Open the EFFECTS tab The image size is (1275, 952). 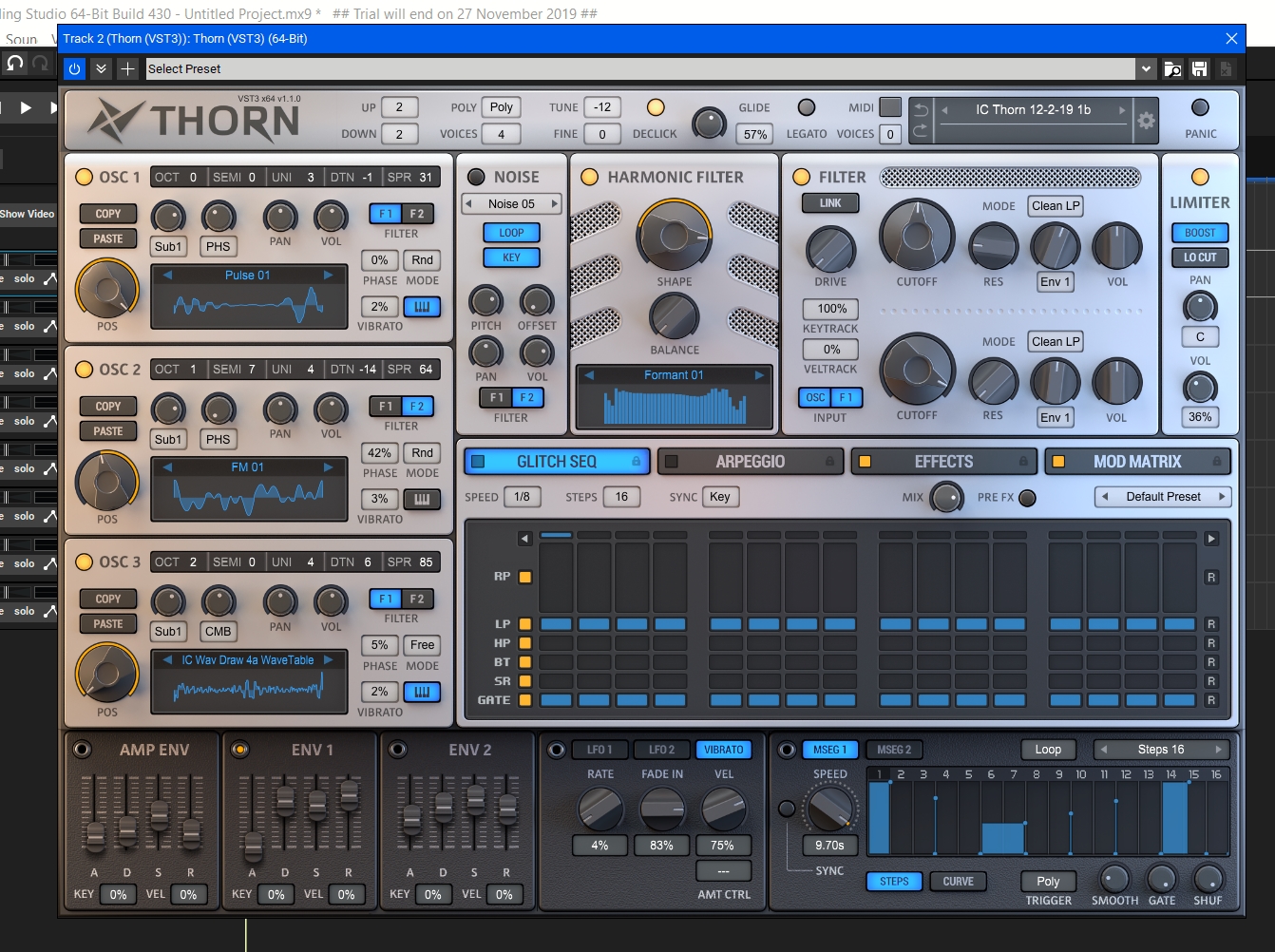click(x=943, y=462)
